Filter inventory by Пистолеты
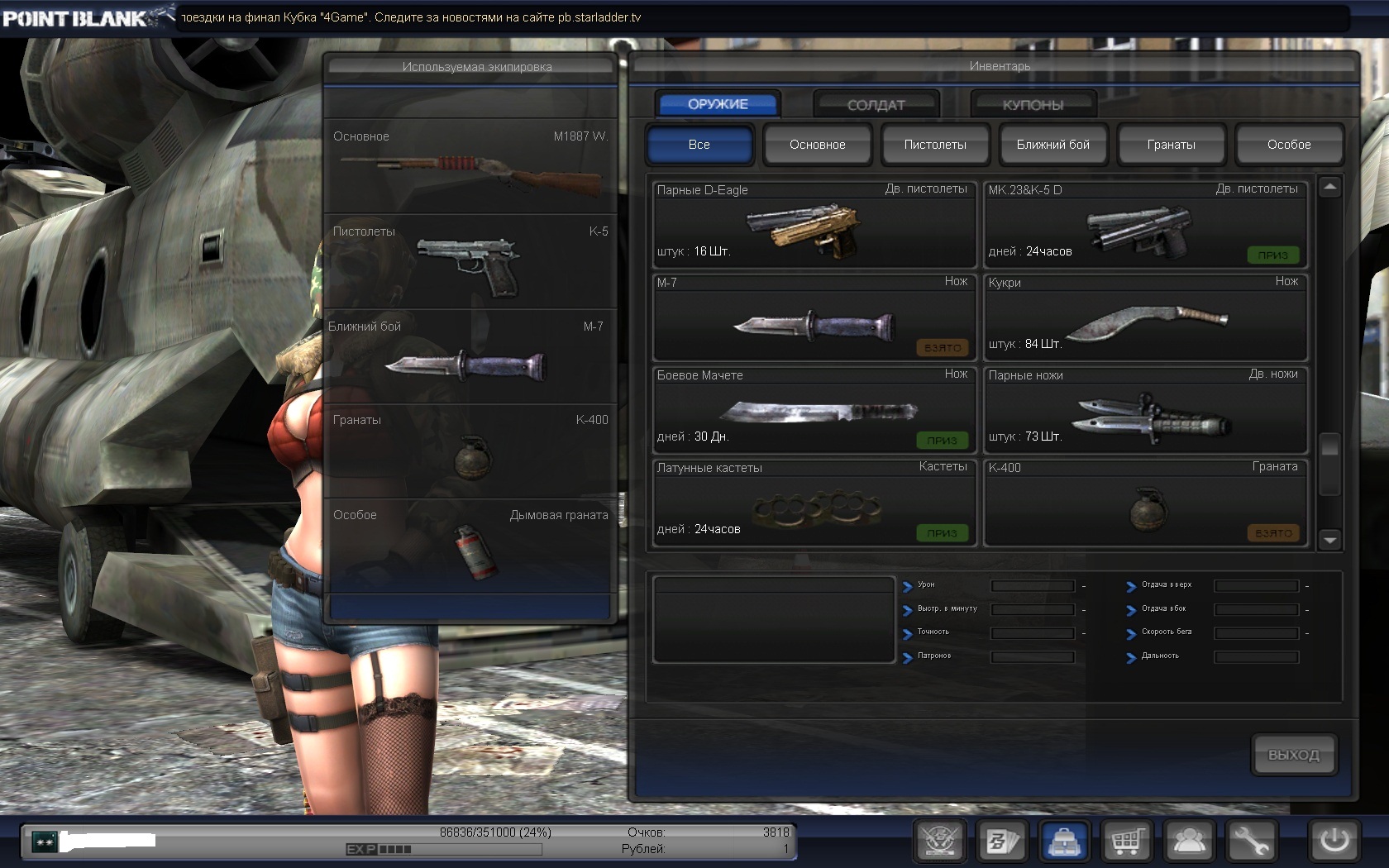Screen dimensions: 1389x868 pos(935,145)
